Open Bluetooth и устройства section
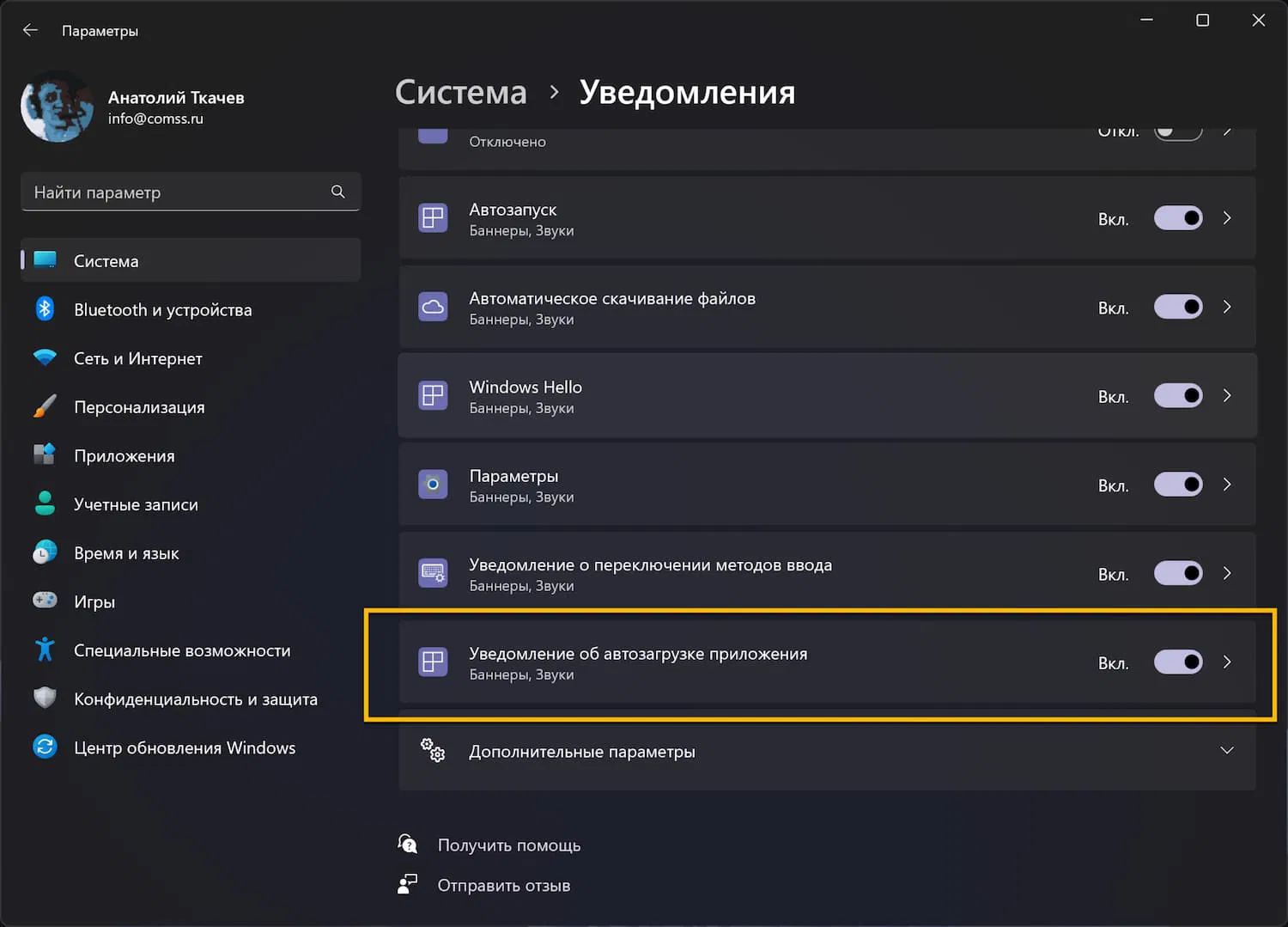 [162, 309]
